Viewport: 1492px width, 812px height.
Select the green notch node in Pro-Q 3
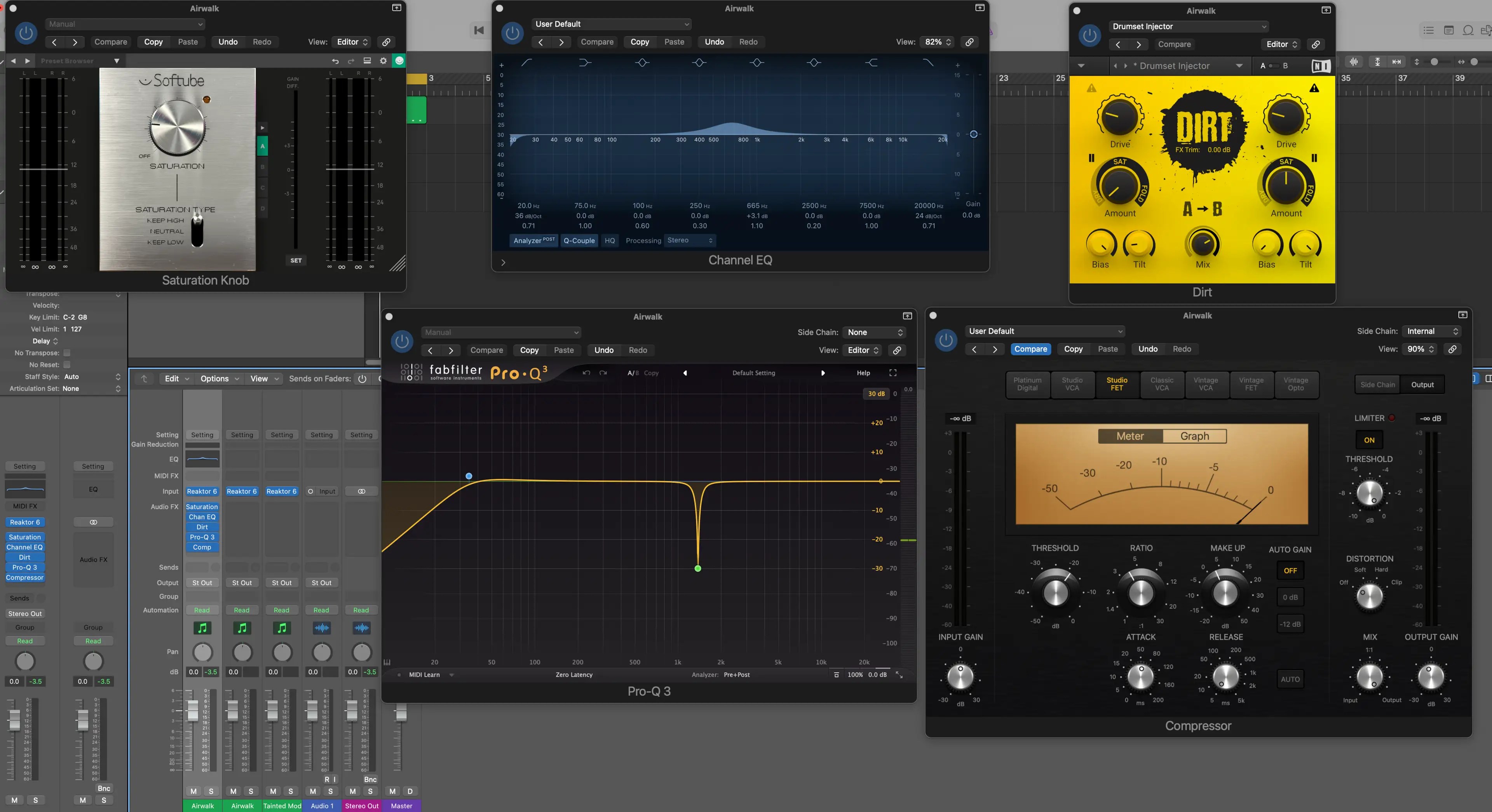(697, 569)
